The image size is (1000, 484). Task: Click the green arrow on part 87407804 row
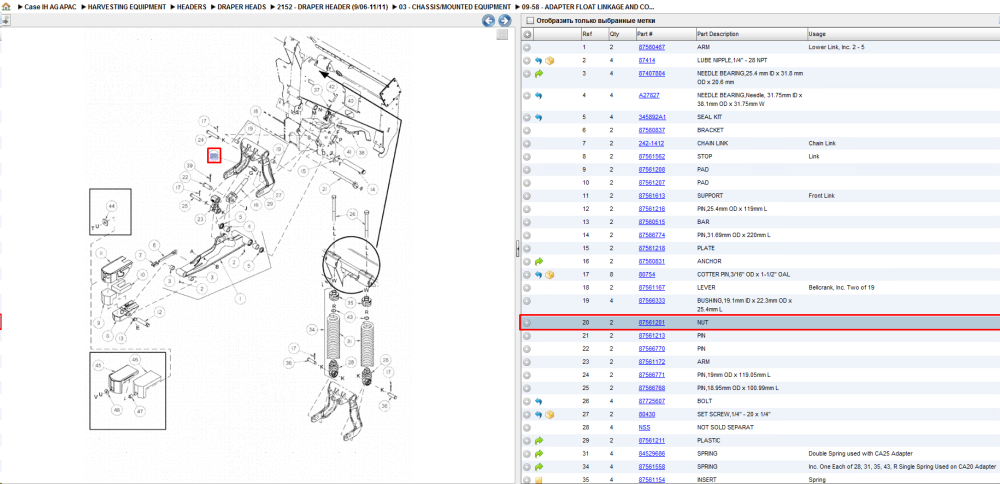[x=538, y=74]
